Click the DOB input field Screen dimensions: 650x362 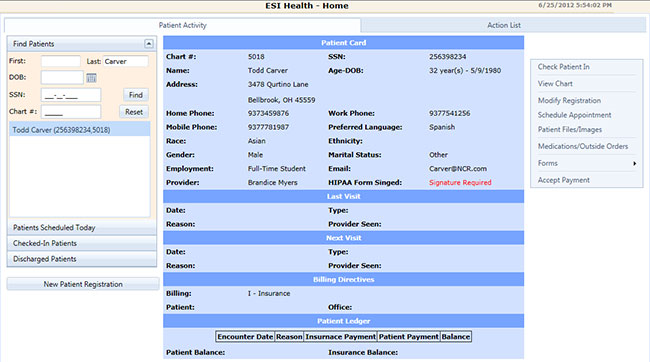point(62,78)
